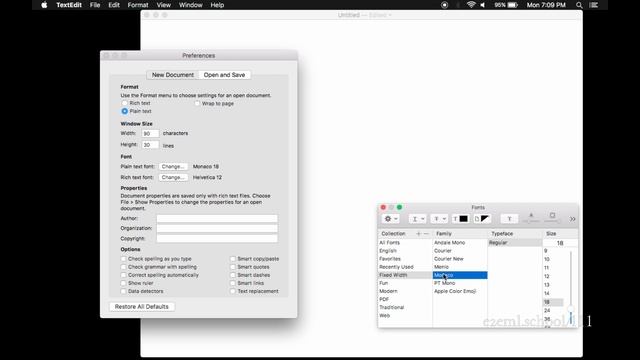
Task: Click the Organization text field
Action: click(x=217, y=228)
